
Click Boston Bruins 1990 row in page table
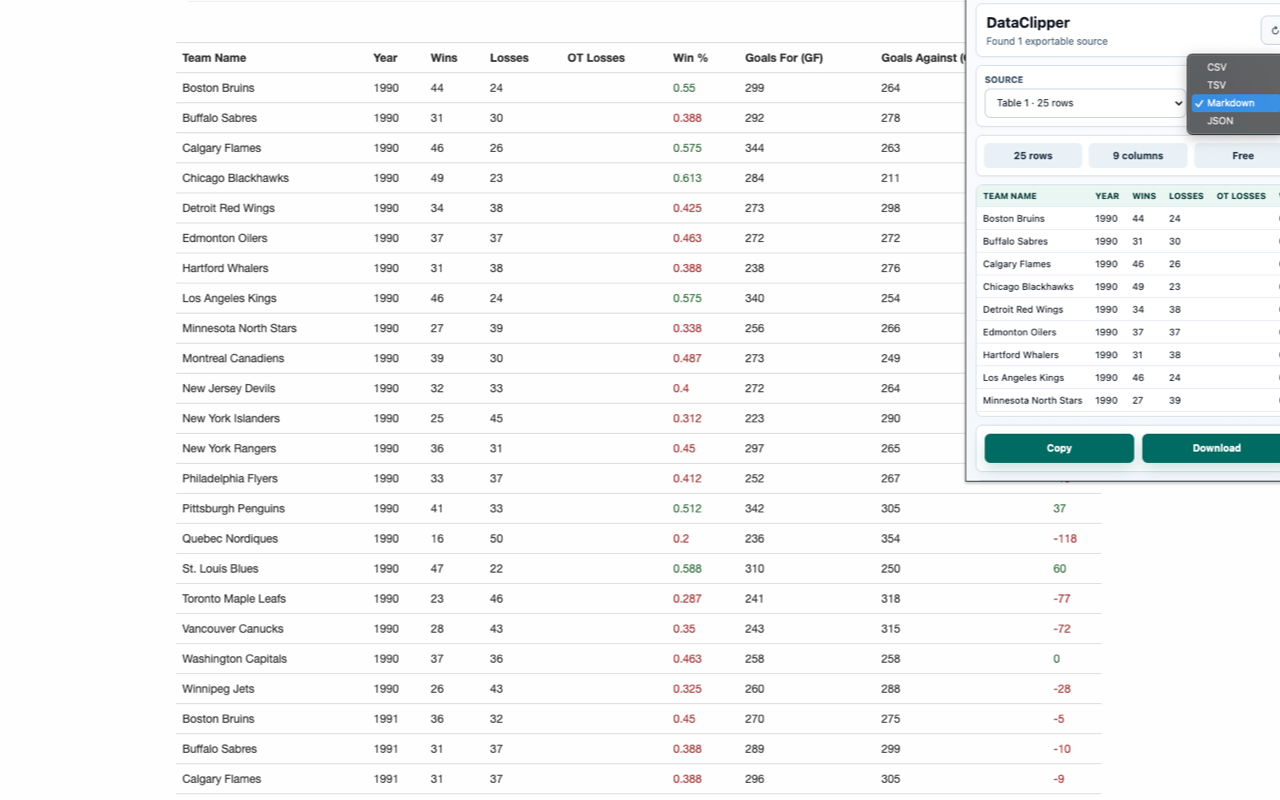570,88
